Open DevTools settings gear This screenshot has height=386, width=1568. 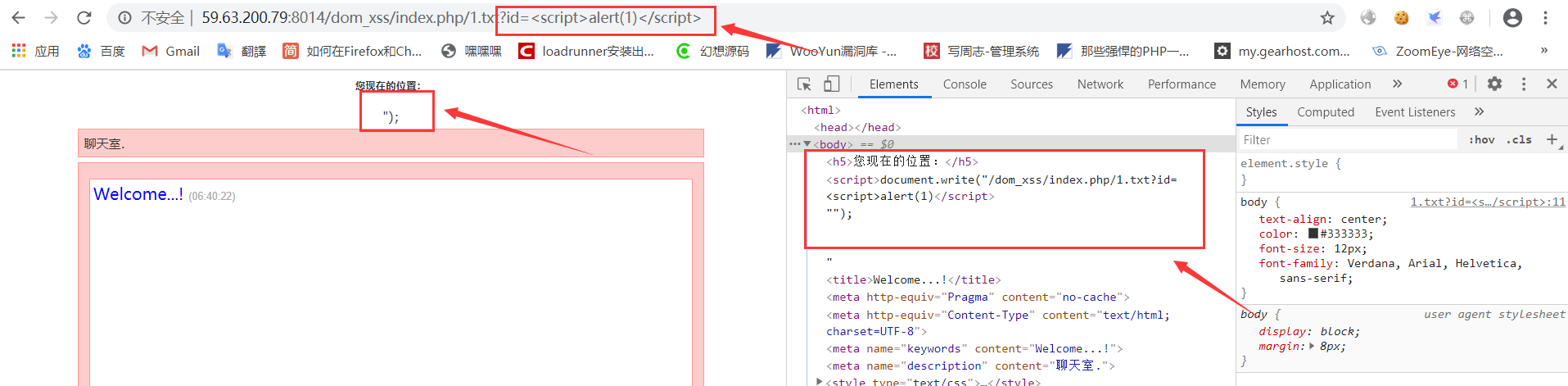click(x=1494, y=84)
